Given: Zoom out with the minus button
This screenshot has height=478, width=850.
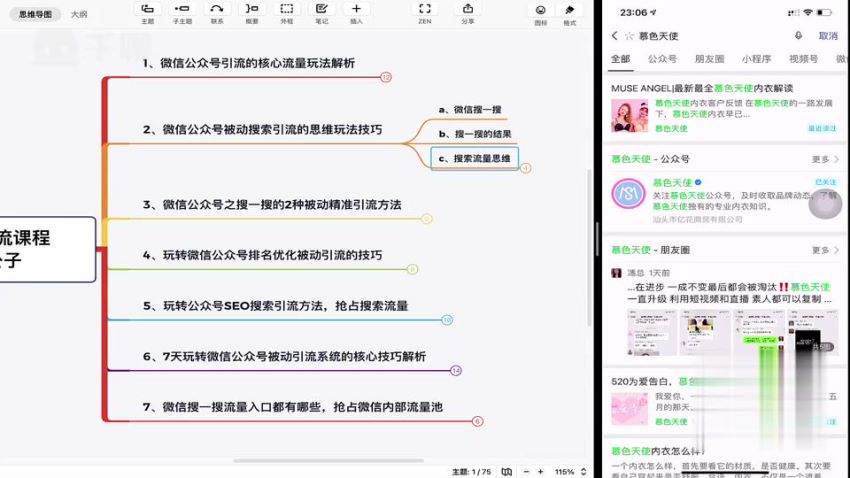Looking at the screenshot, I should pos(526,471).
